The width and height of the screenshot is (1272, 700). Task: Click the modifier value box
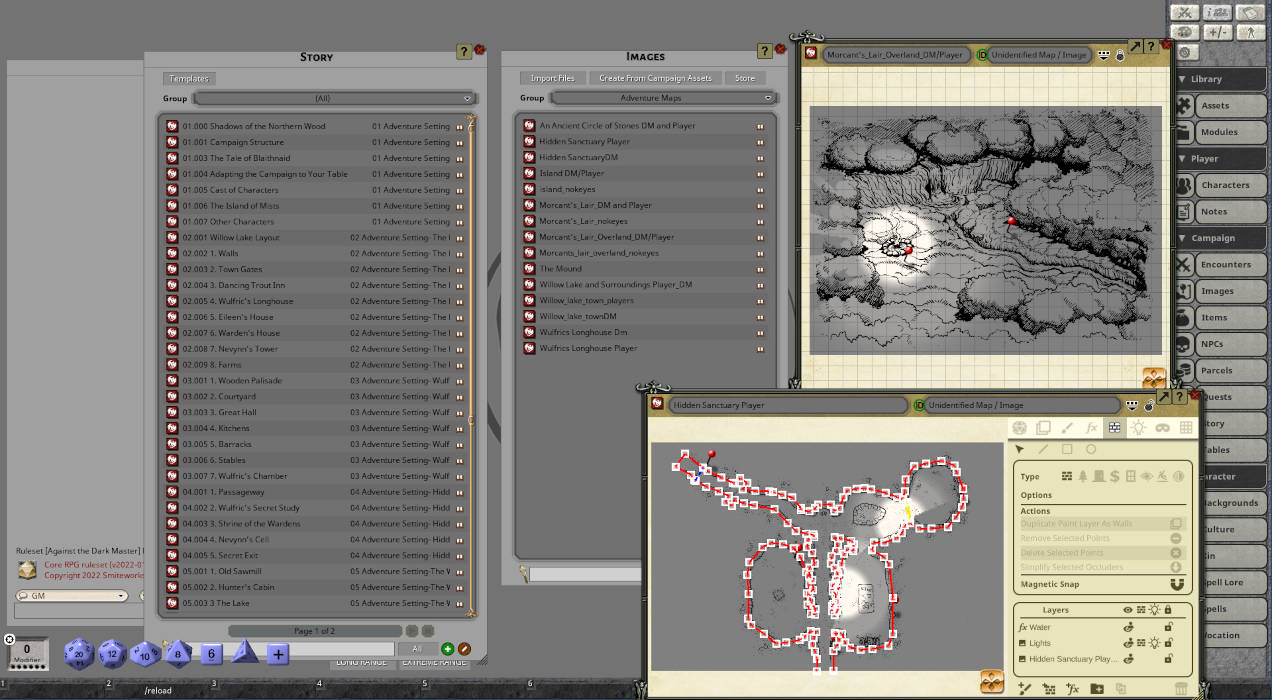[x=27, y=653]
